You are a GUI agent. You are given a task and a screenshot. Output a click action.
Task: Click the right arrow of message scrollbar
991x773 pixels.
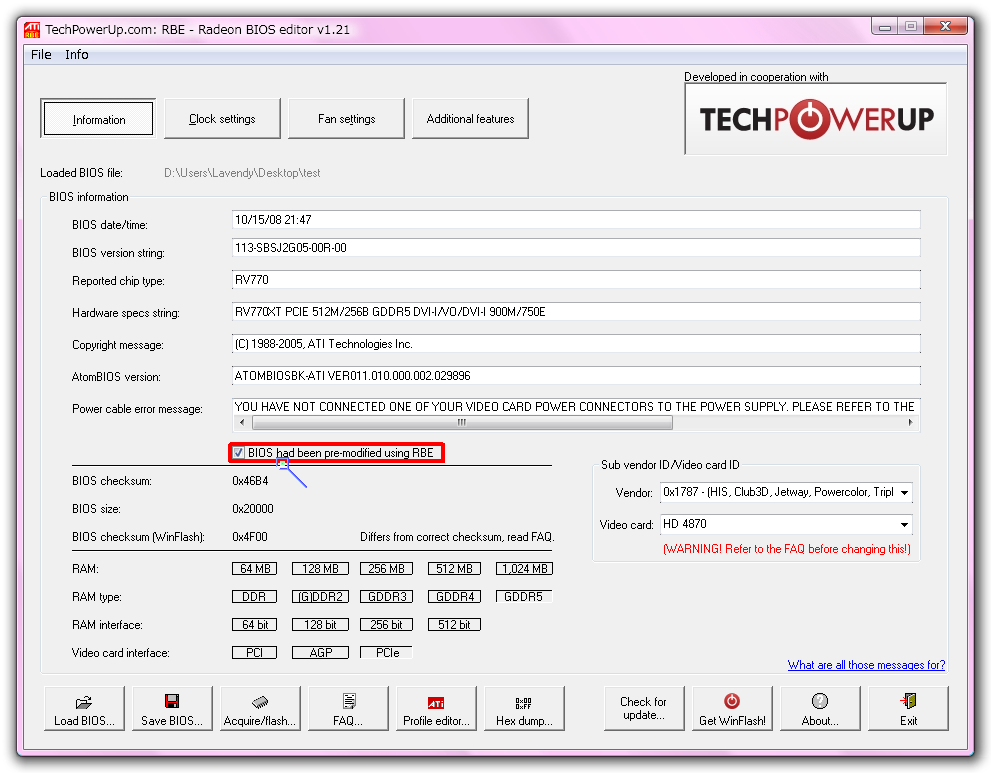tap(910, 422)
